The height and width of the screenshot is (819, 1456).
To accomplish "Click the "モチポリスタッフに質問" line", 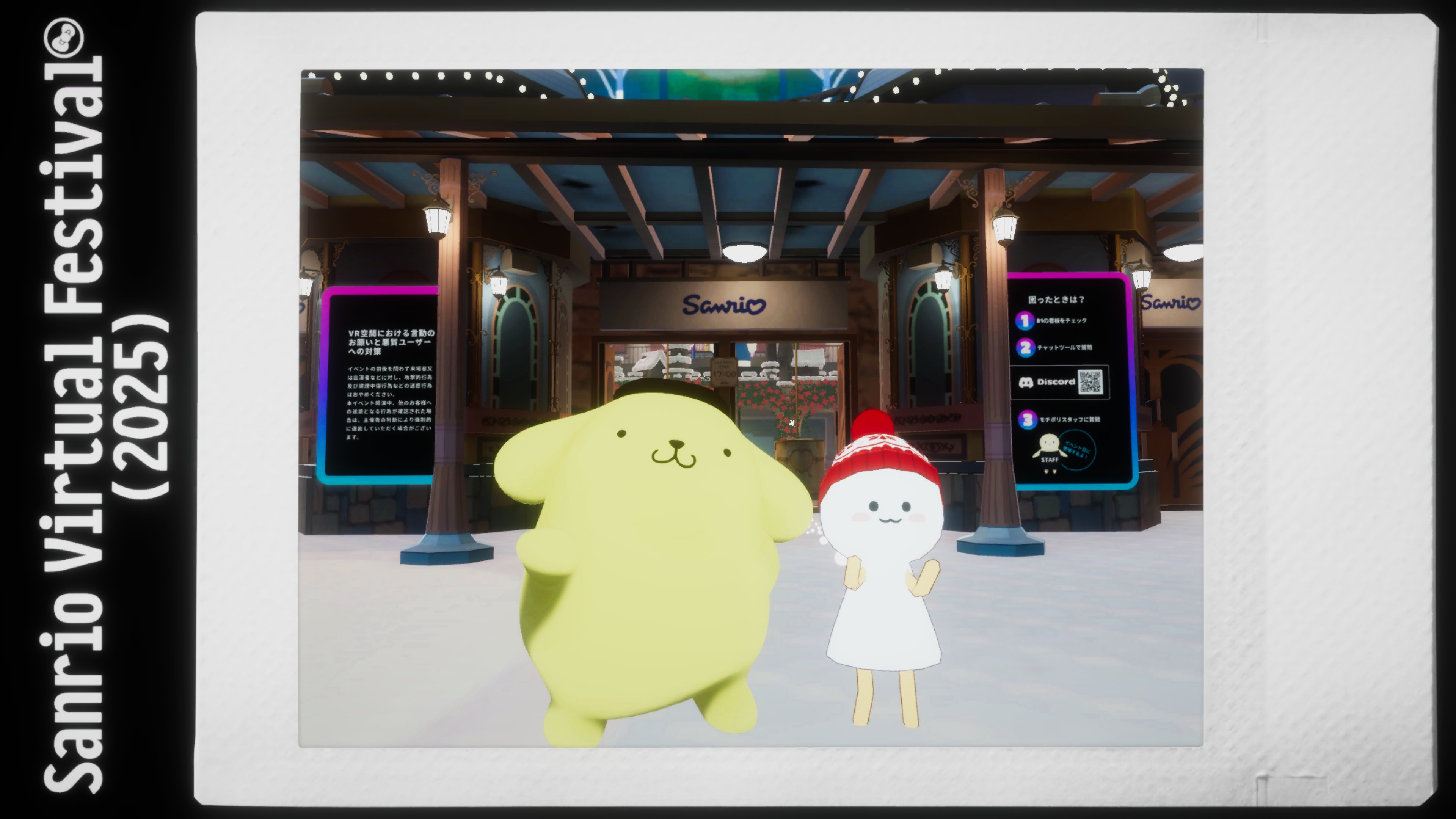I will pyautogui.click(x=1070, y=419).
